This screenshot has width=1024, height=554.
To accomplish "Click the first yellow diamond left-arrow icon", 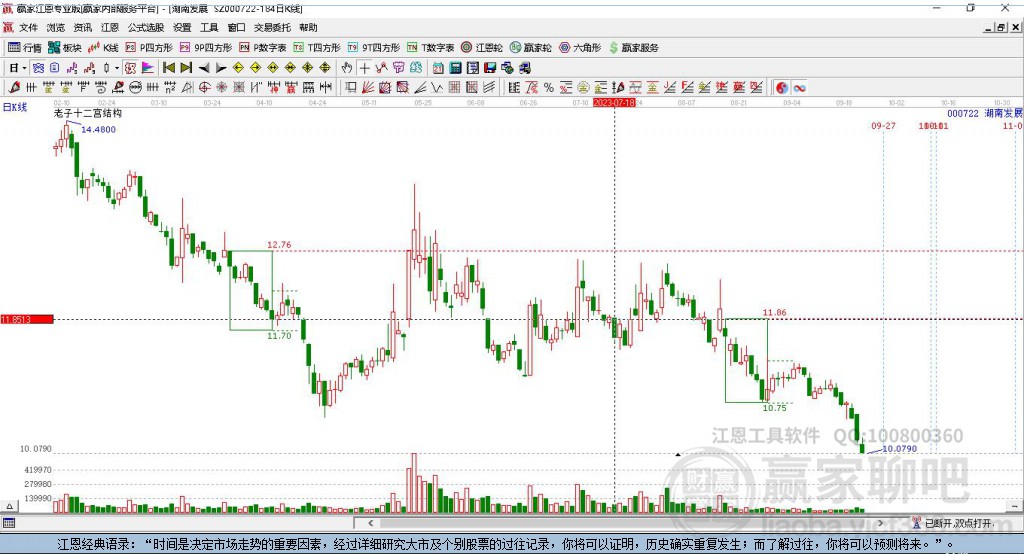I will 238,68.
